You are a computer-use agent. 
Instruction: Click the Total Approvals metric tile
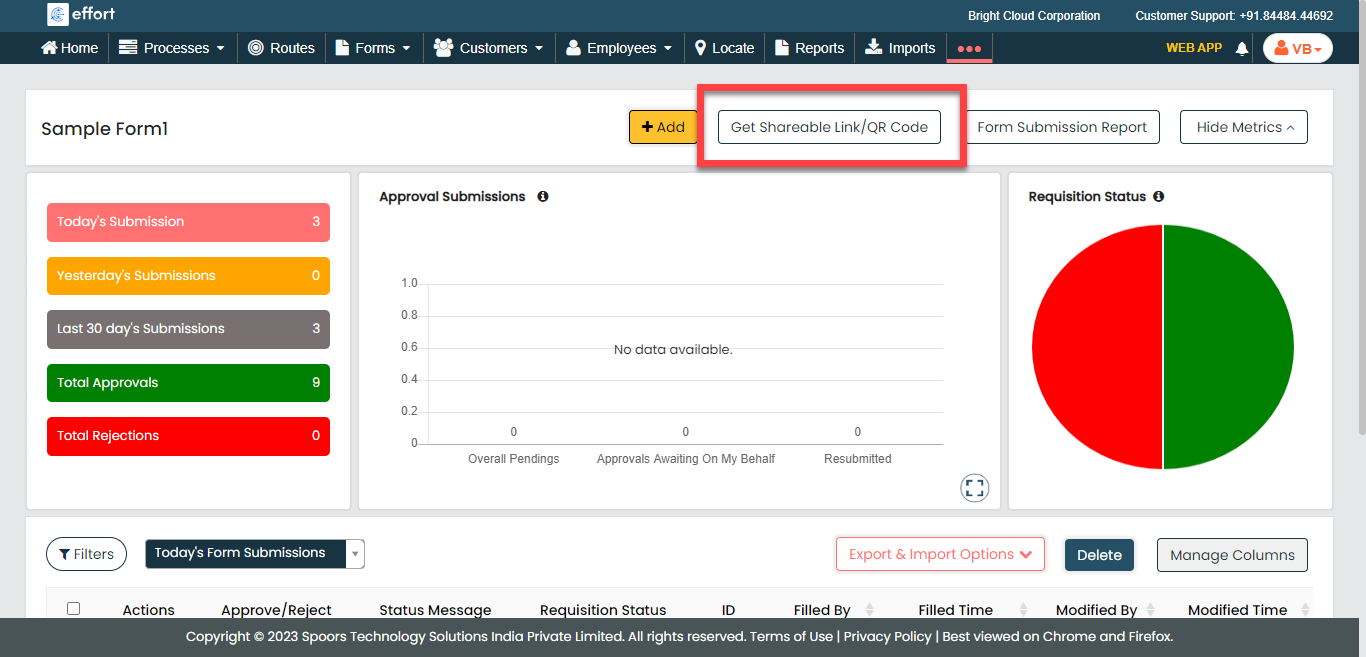click(188, 383)
